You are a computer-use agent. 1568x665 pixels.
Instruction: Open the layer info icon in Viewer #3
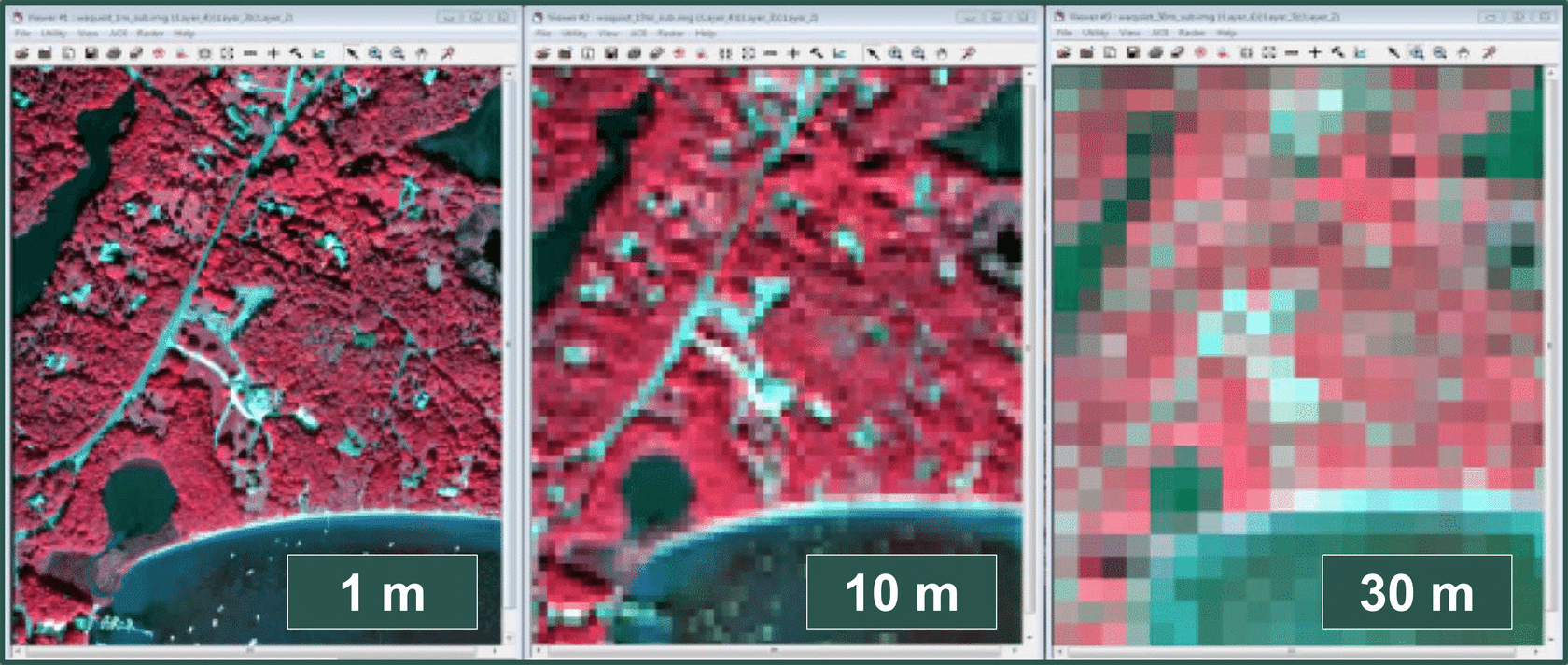(1110, 52)
